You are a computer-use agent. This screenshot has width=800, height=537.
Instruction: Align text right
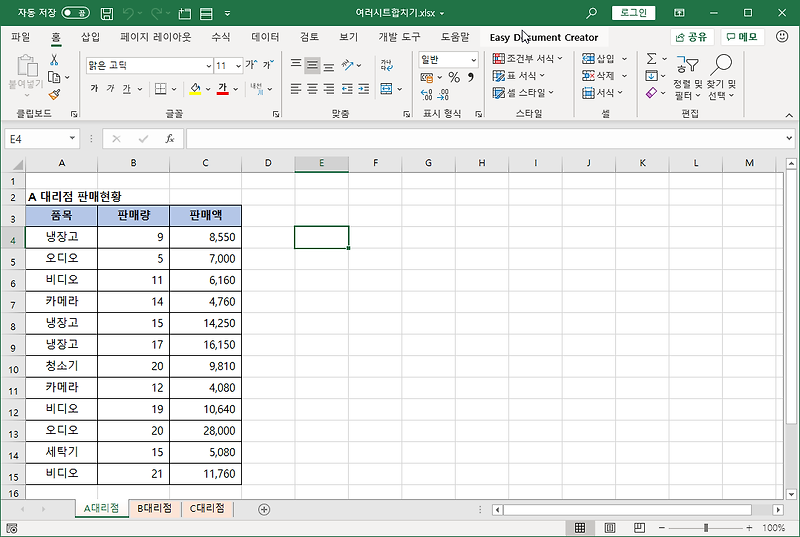tap(329, 89)
